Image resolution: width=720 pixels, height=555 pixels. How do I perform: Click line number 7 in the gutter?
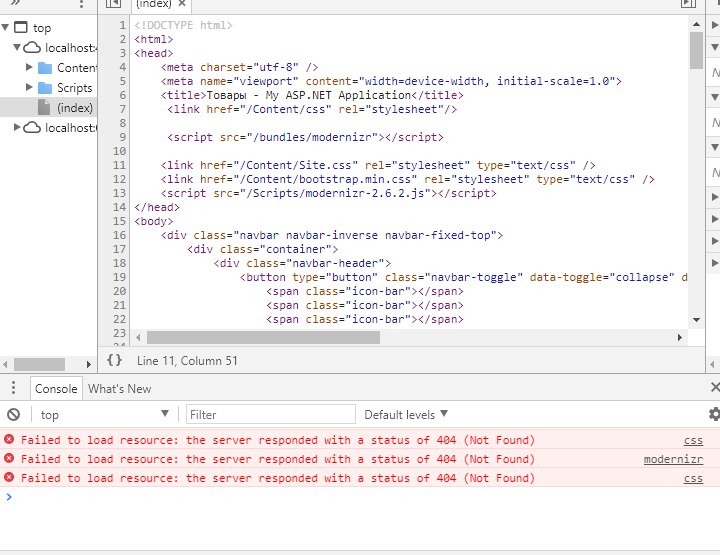[122, 109]
